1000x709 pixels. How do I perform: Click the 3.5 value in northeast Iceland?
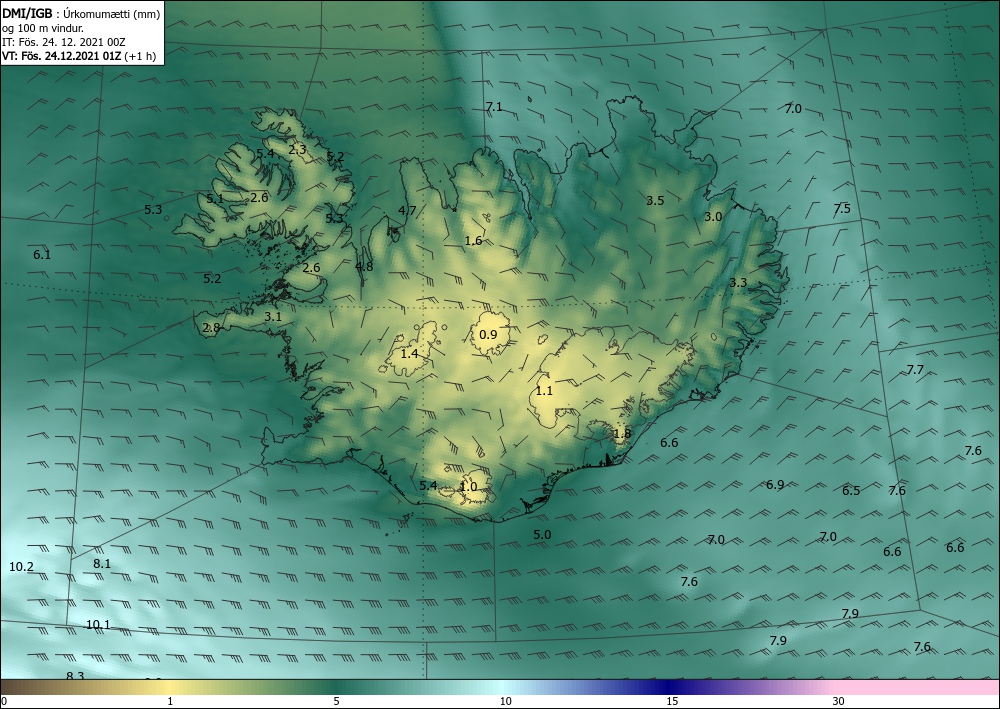(x=655, y=200)
